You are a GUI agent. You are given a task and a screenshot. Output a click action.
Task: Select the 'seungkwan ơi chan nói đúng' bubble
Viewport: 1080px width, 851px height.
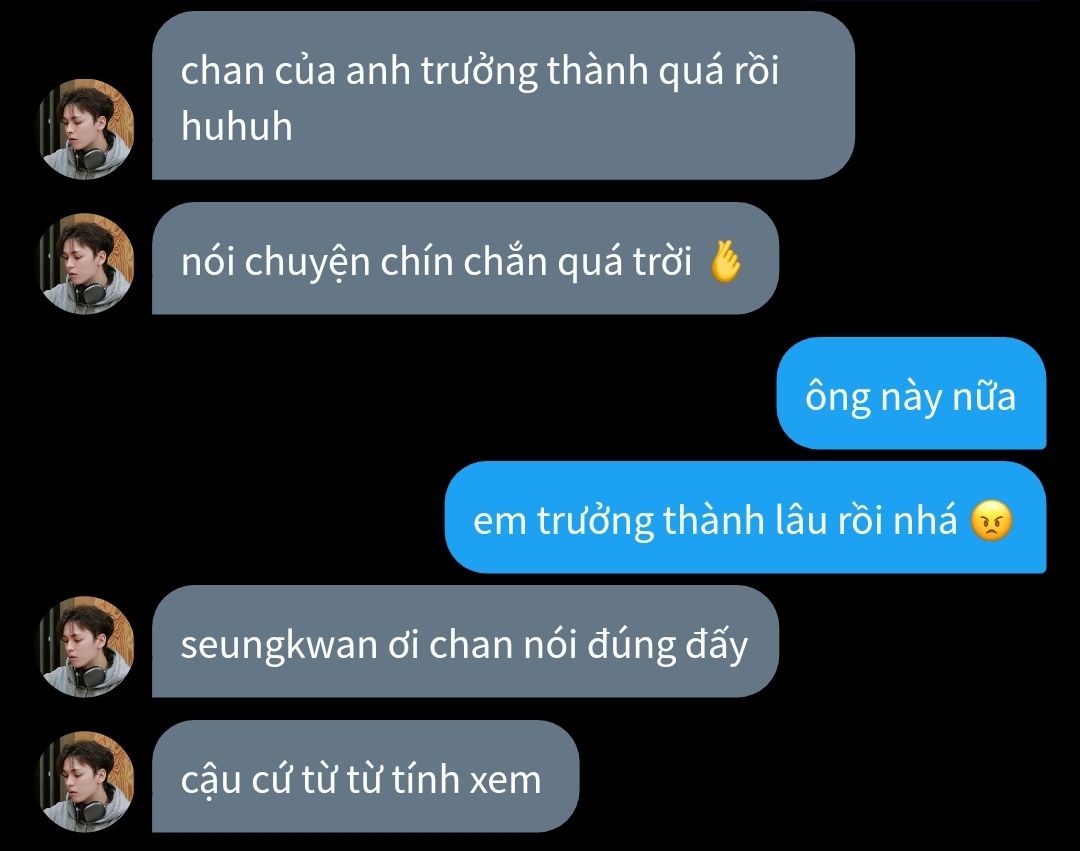pyautogui.click(x=465, y=641)
